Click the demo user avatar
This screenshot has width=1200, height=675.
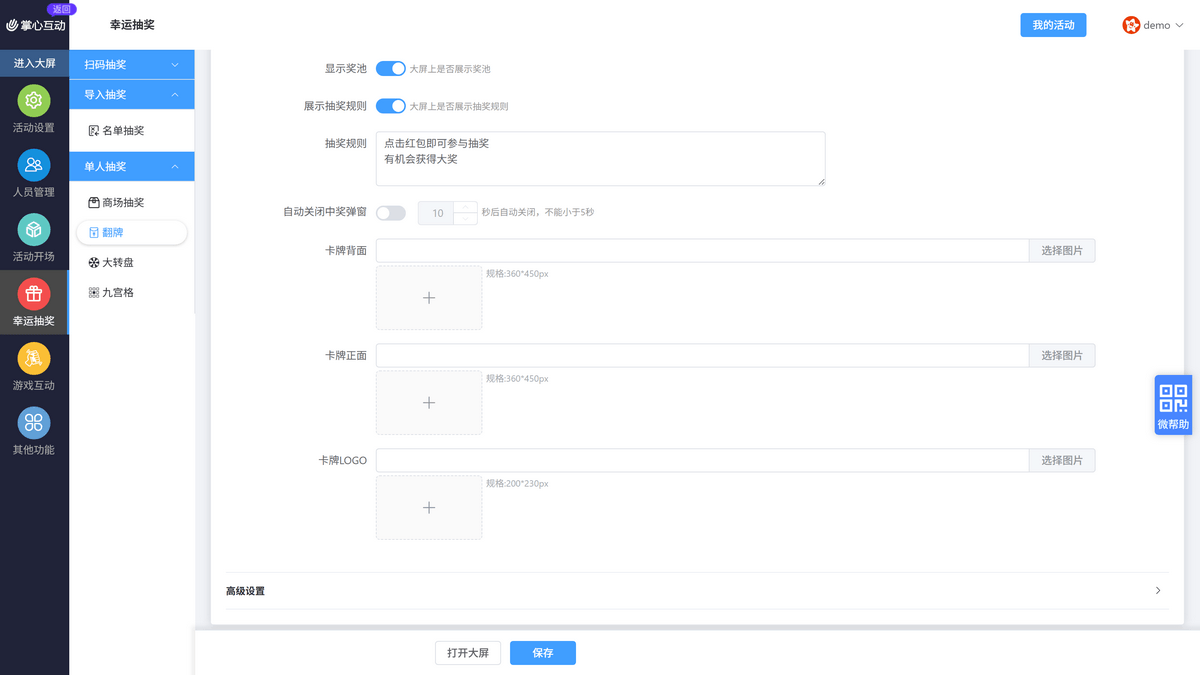(x=1132, y=25)
